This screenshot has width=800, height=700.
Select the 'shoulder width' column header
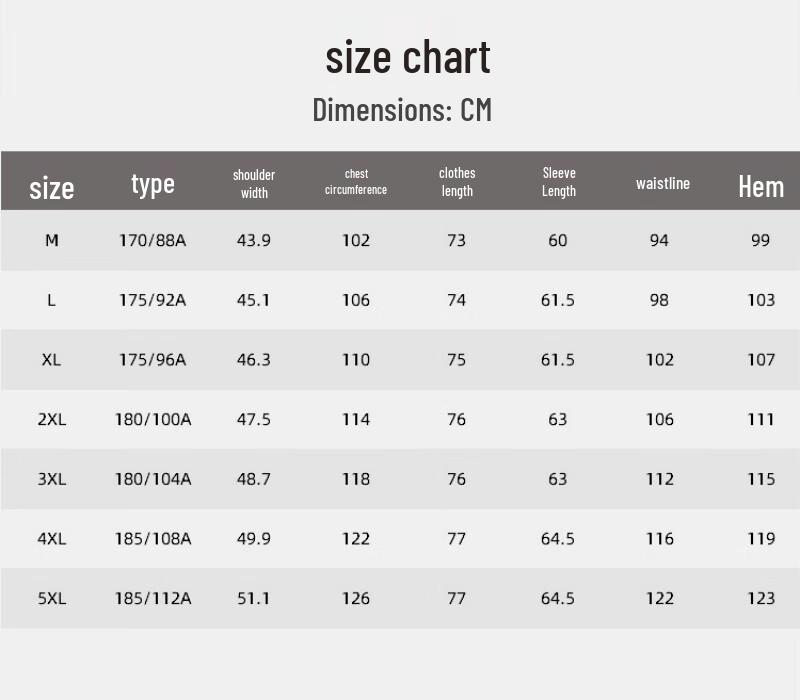[x=254, y=183]
